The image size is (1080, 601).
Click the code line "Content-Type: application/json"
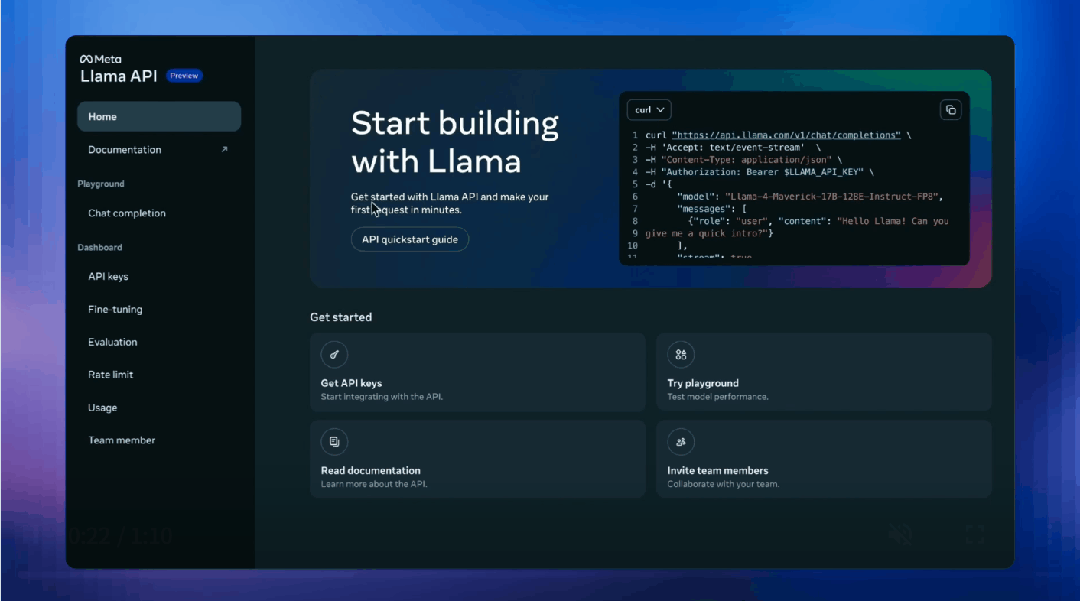pos(743,160)
